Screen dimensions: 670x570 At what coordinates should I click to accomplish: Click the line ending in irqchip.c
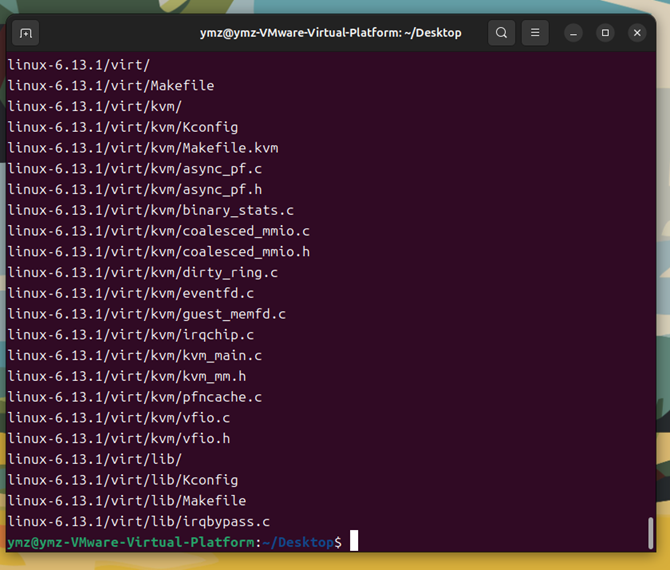[131, 335]
